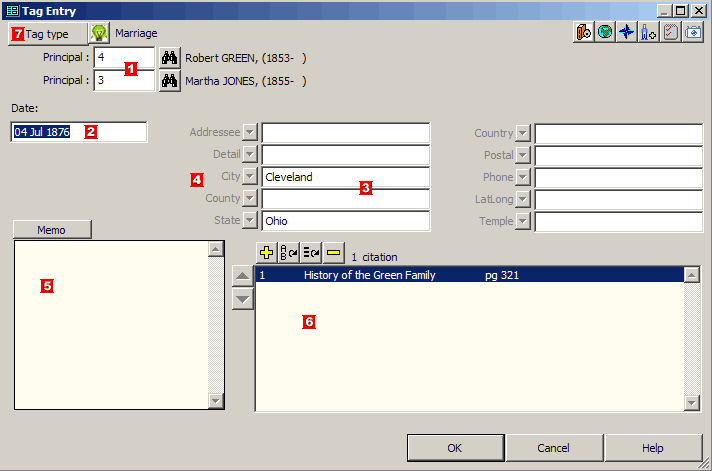The image size is (712, 471).
Task: Click the Addressee text field
Action: click(346, 133)
